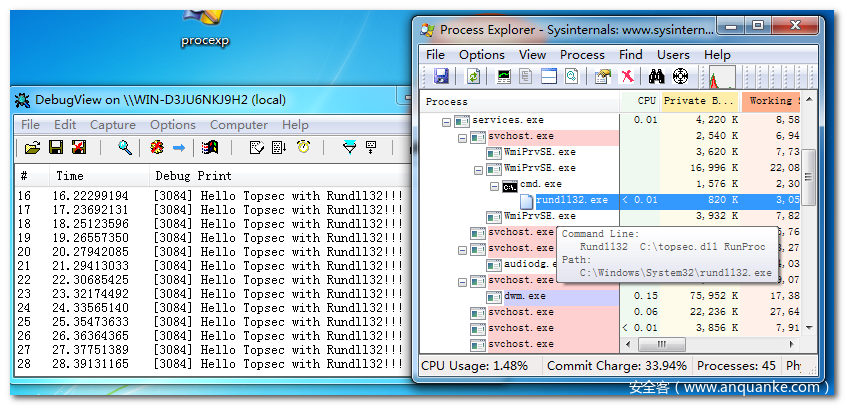
Task: Click the Private Bytes column header
Action: (700, 101)
